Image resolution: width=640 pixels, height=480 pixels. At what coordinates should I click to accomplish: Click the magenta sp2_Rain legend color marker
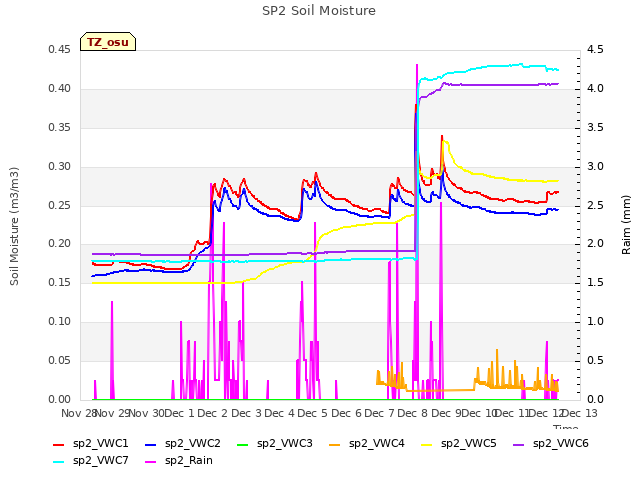coord(151,462)
